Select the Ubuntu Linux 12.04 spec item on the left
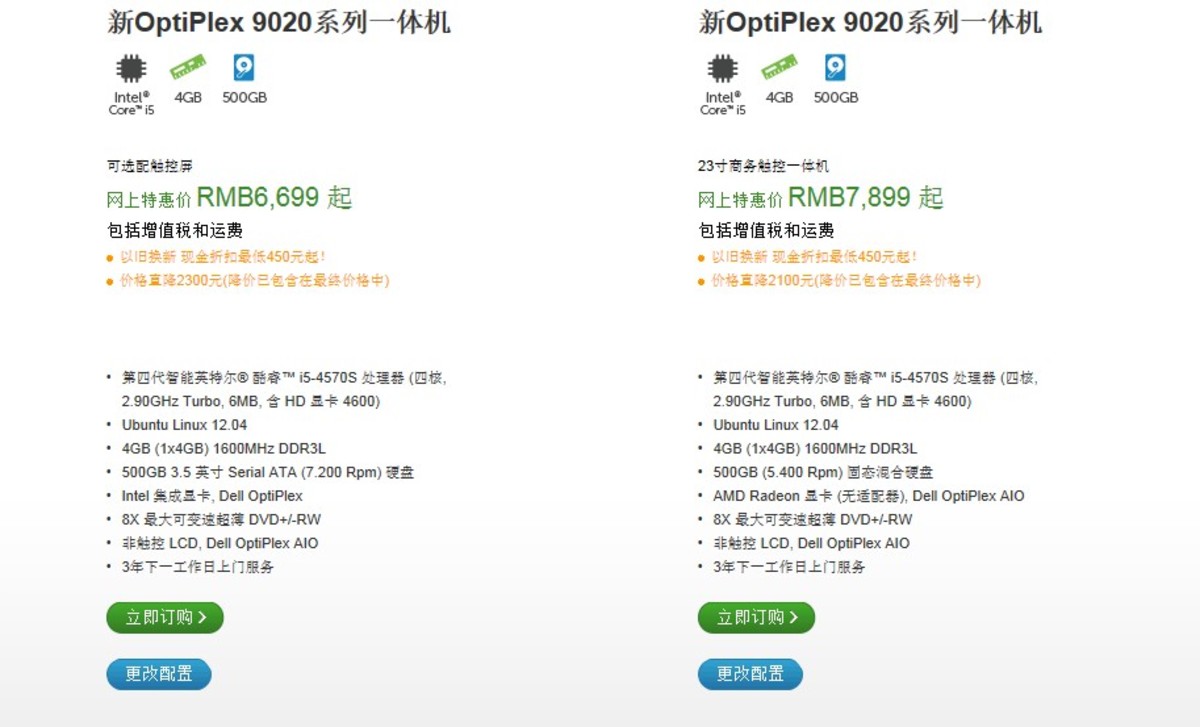 pyautogui.click(x=185, y=424)
